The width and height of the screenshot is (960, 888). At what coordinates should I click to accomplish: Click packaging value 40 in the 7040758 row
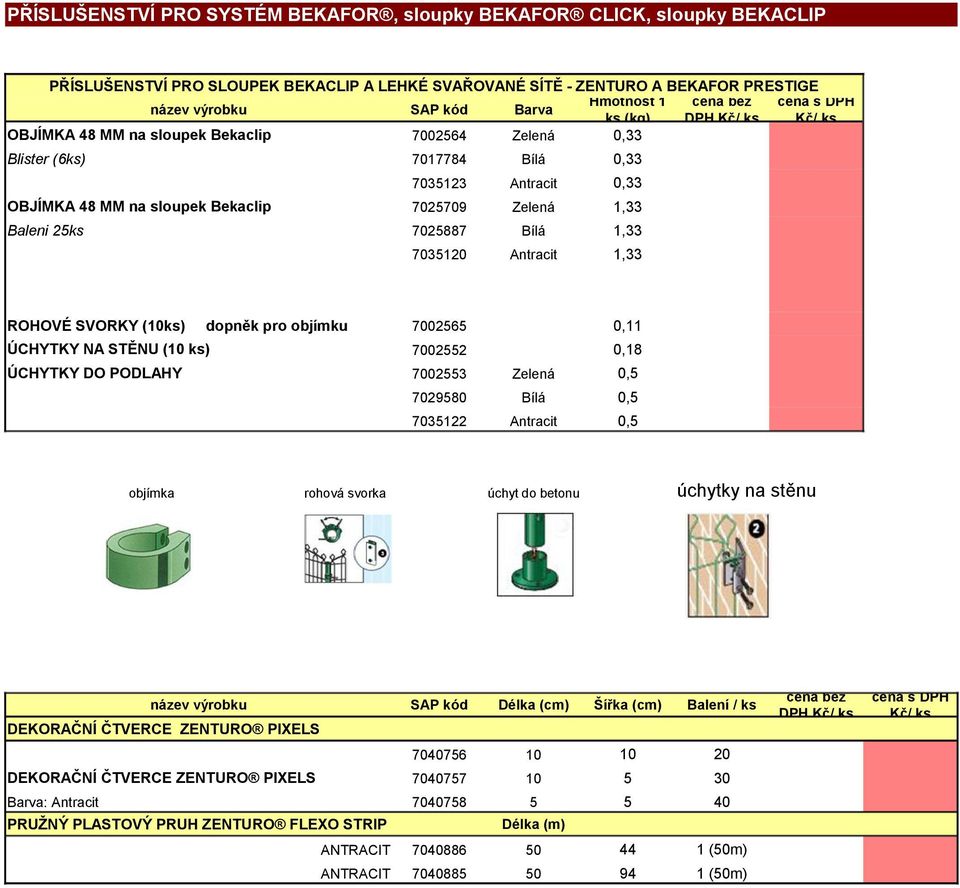[722, 802]
